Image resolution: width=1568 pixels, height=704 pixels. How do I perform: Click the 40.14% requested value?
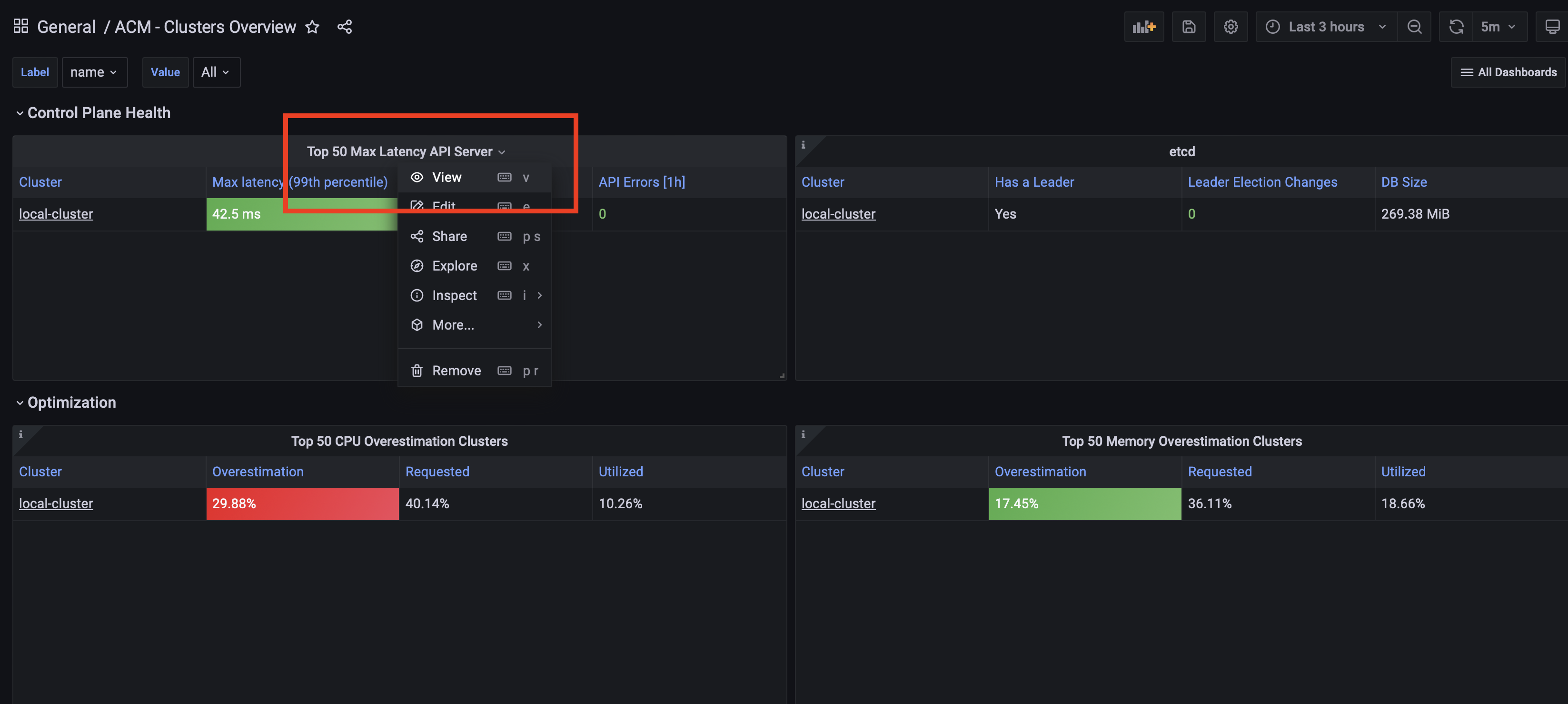coord(427,503)
